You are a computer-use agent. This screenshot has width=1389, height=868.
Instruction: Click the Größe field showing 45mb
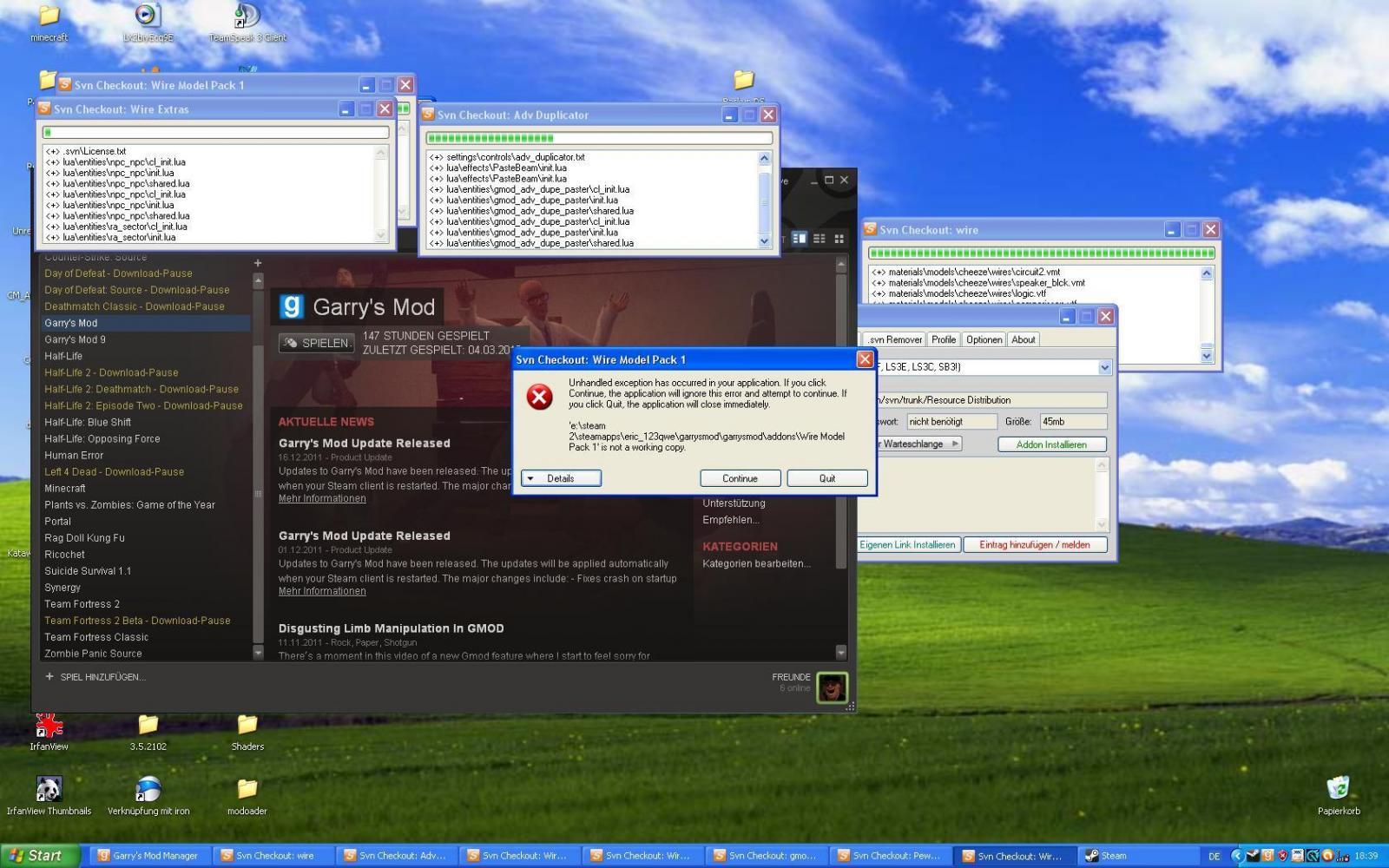[x=1074, y=422]
